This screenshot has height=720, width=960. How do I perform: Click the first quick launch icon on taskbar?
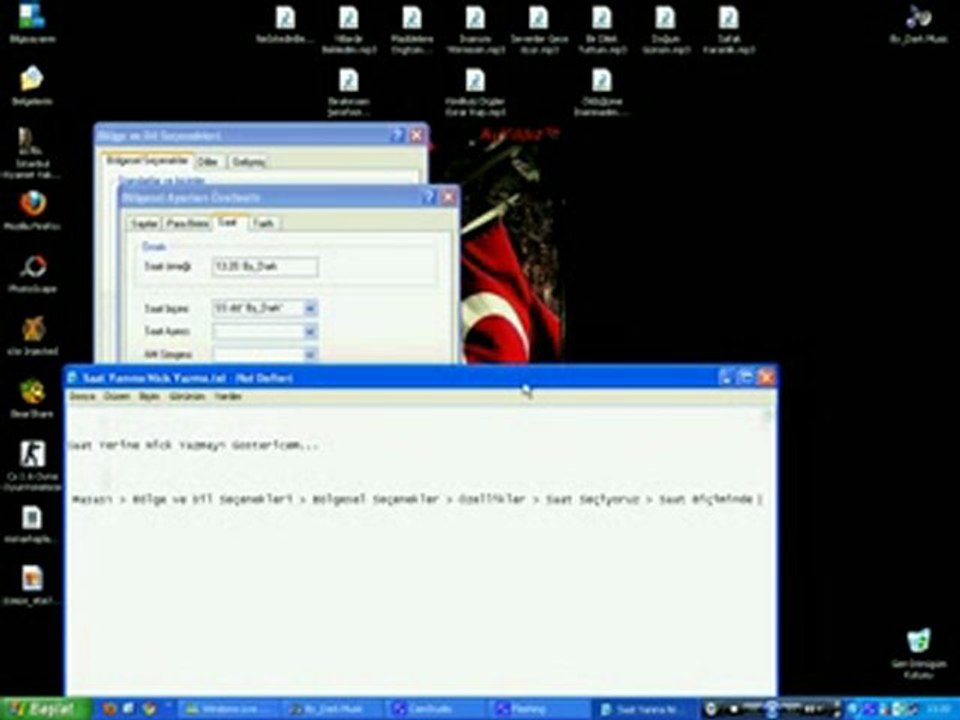110,709
